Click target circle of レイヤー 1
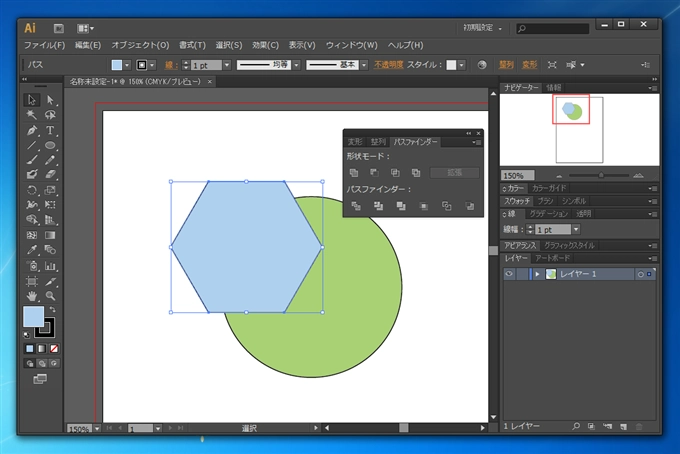This screenshot has height=454, width=680. pyautogui.click(x=641, y=274)
